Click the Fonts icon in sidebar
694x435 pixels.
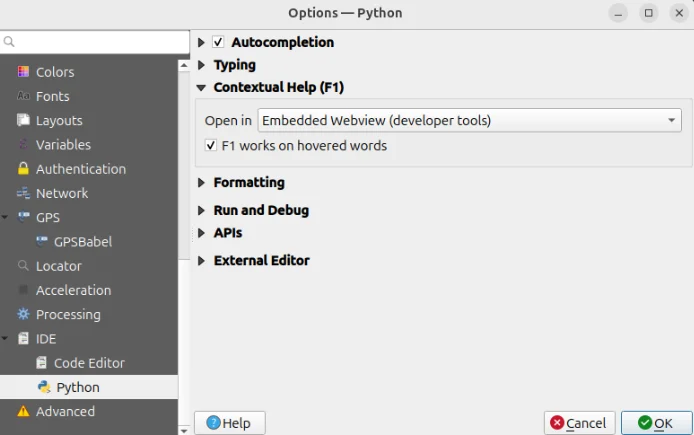24,96
